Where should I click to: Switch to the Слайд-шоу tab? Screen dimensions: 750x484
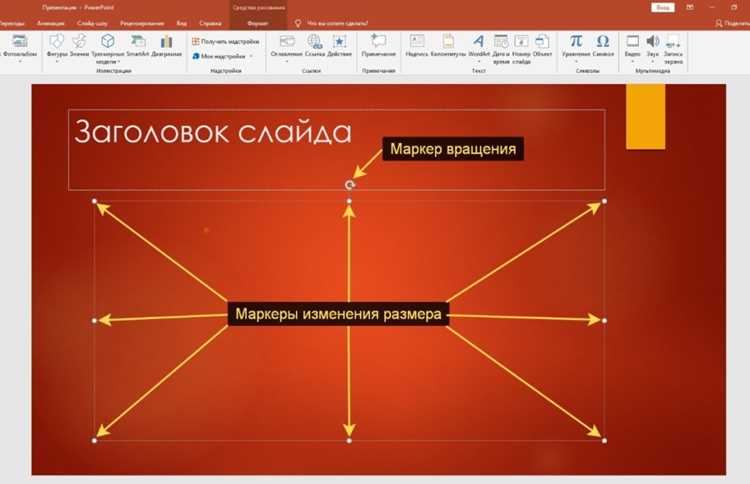[x=92, y=23]
